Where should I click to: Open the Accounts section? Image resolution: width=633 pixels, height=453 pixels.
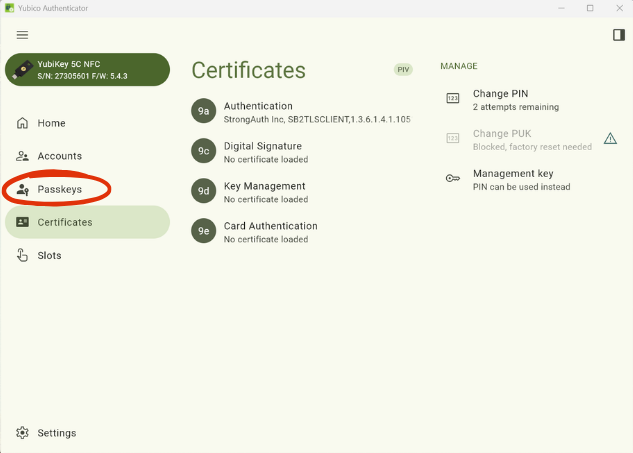click(88, 156)
